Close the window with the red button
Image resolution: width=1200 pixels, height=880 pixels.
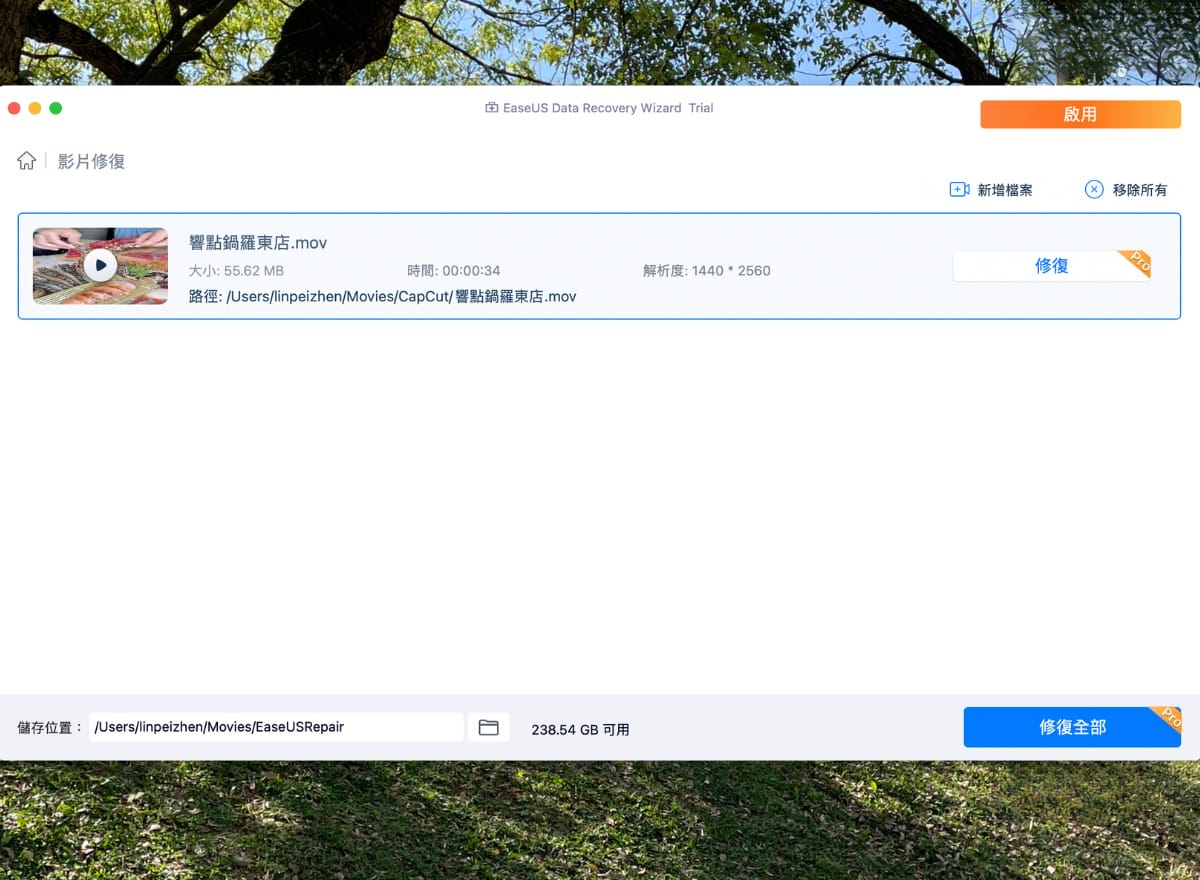click(x=14, y=108)
